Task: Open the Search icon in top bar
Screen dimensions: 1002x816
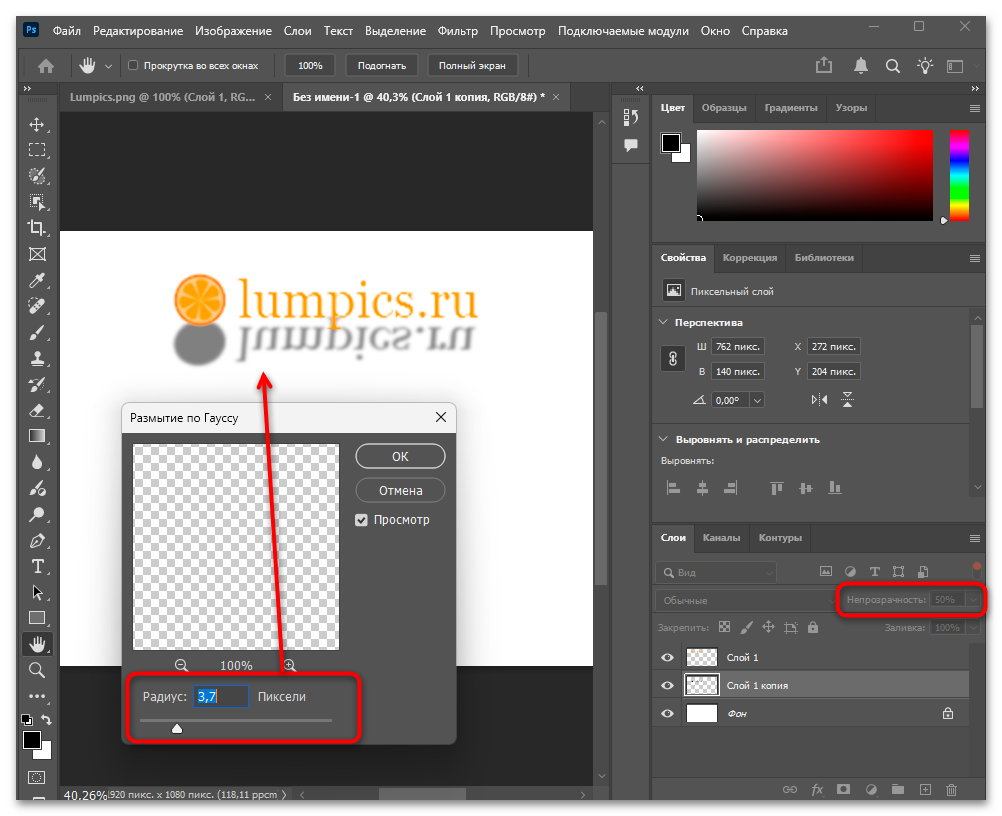Action: coord(893,66)
